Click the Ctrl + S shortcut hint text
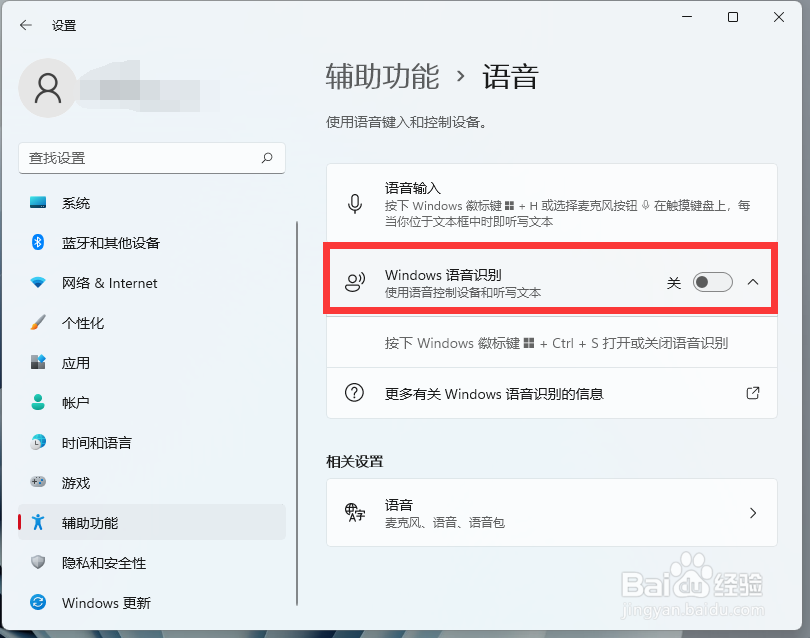This screenshot has height=638, width=810. (x=556, y=343)
